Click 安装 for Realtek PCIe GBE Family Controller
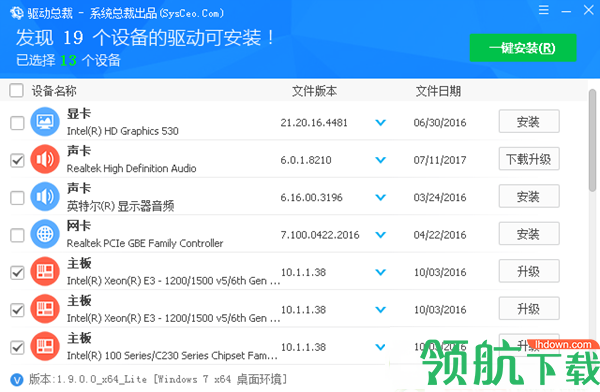The height and width of the screenshot is (392, 600). [x=529, y=234]
